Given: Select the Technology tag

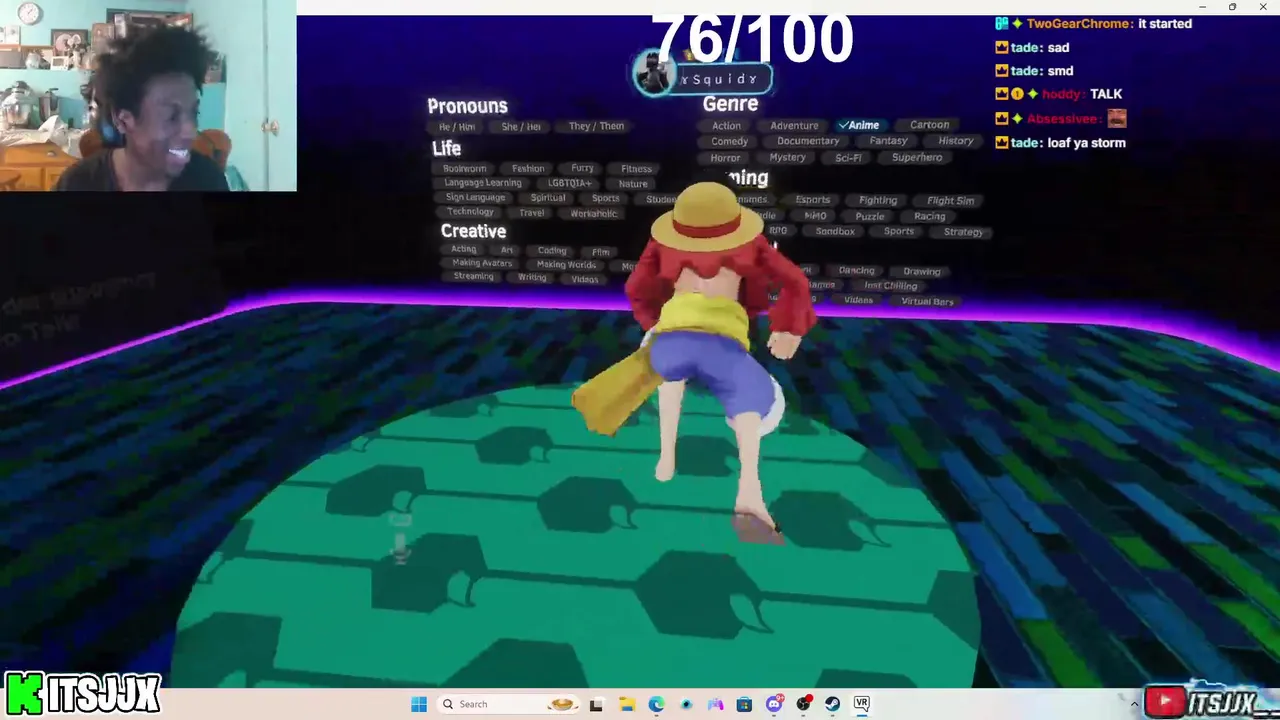Looking at the screenshot, I should point(470,212).
